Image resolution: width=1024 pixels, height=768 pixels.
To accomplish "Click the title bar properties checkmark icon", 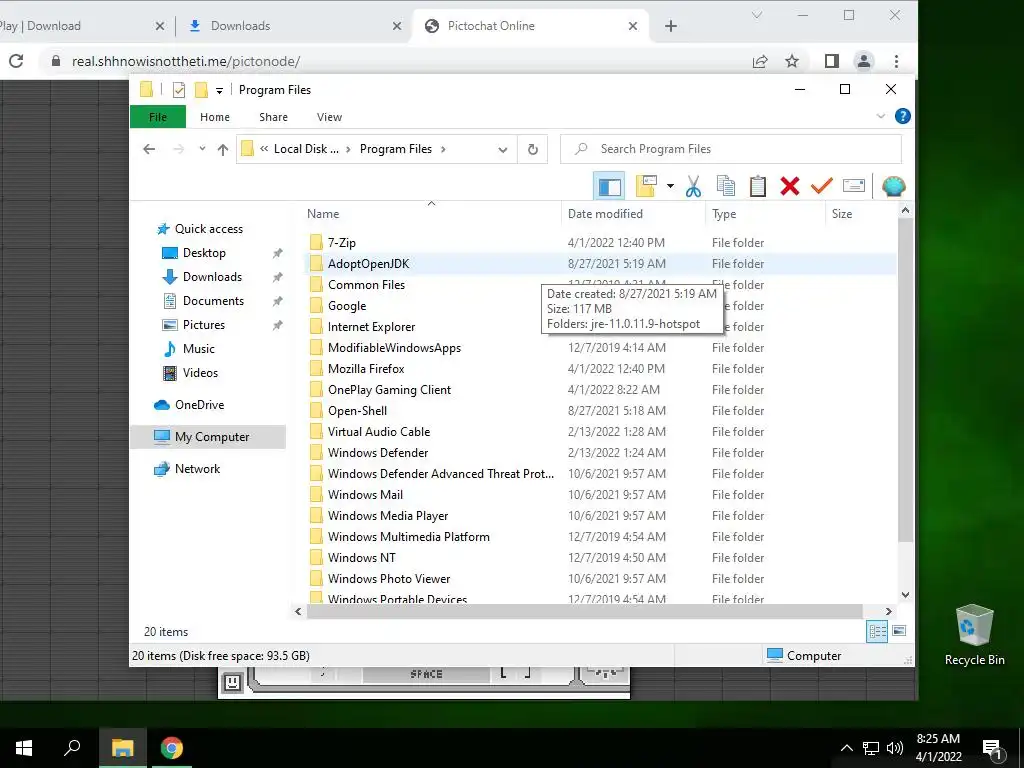I will coord(179,90).
